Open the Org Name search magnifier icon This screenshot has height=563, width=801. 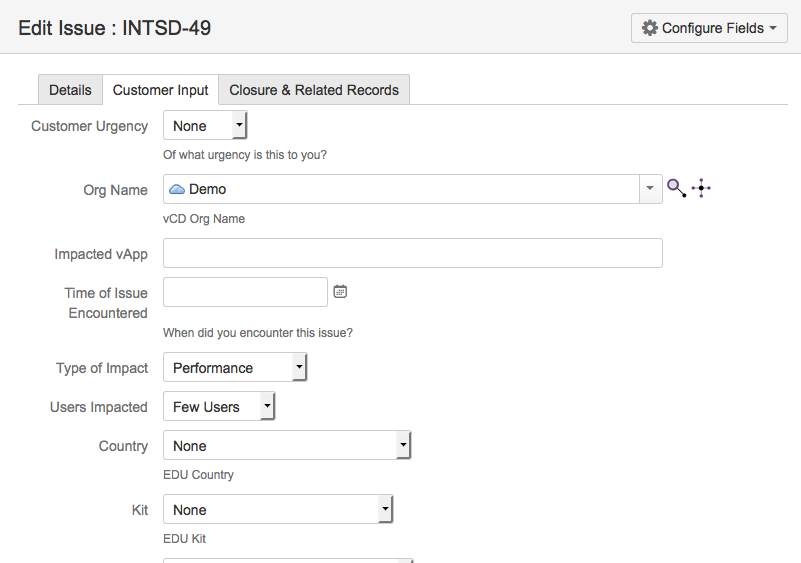tap(676, 188)
